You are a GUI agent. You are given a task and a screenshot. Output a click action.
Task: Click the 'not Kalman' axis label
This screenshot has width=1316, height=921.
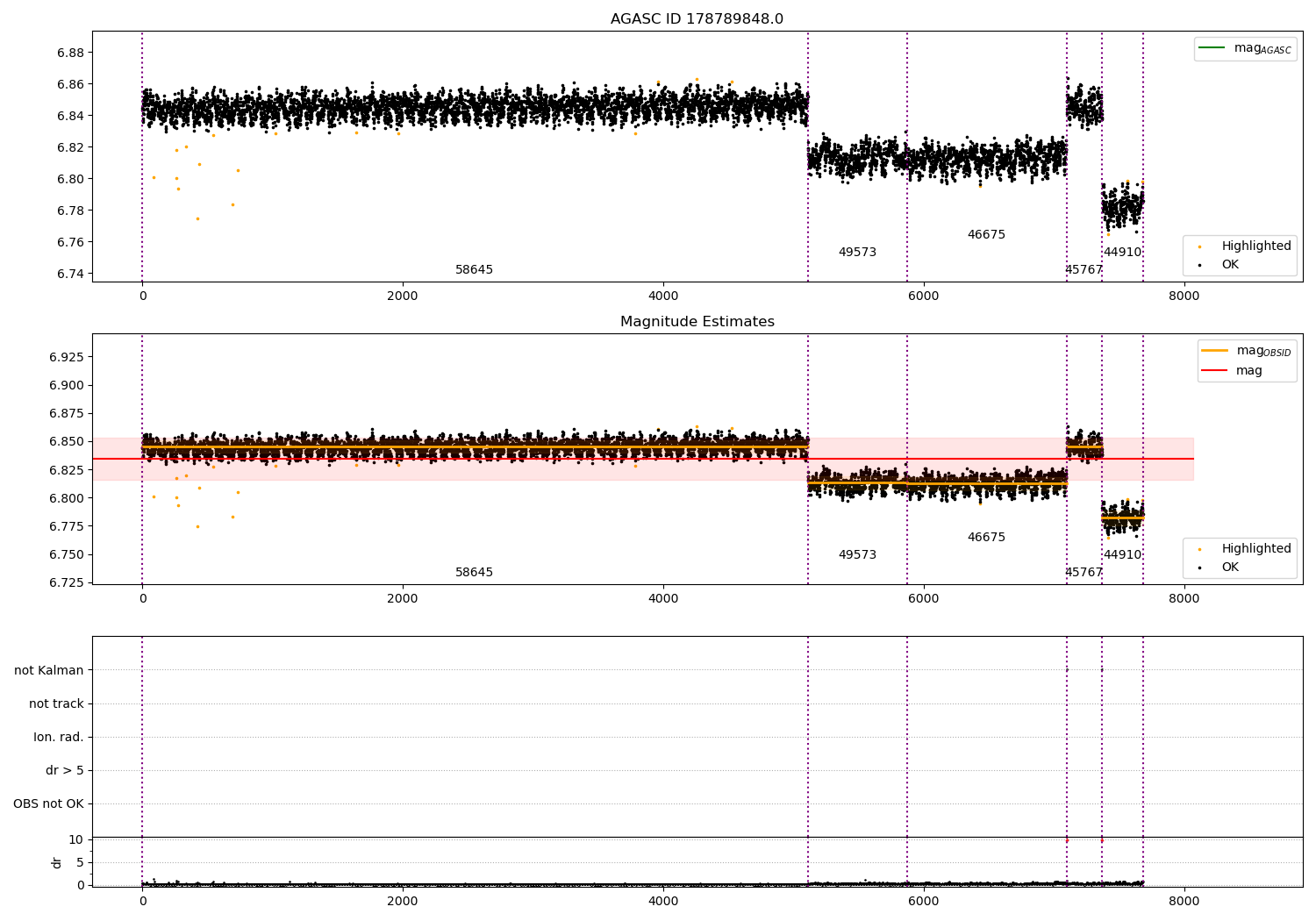point(49,670)
